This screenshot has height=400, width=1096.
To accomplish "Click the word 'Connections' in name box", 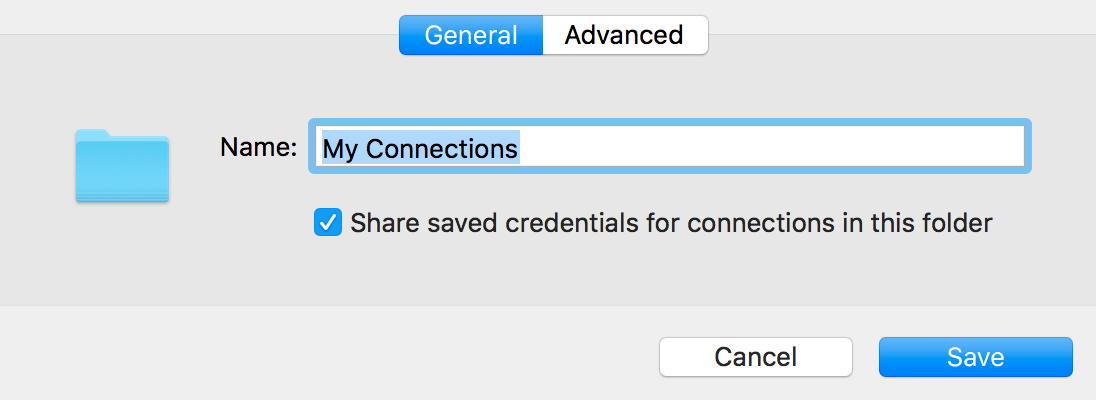I will click(x=442, y=148).
